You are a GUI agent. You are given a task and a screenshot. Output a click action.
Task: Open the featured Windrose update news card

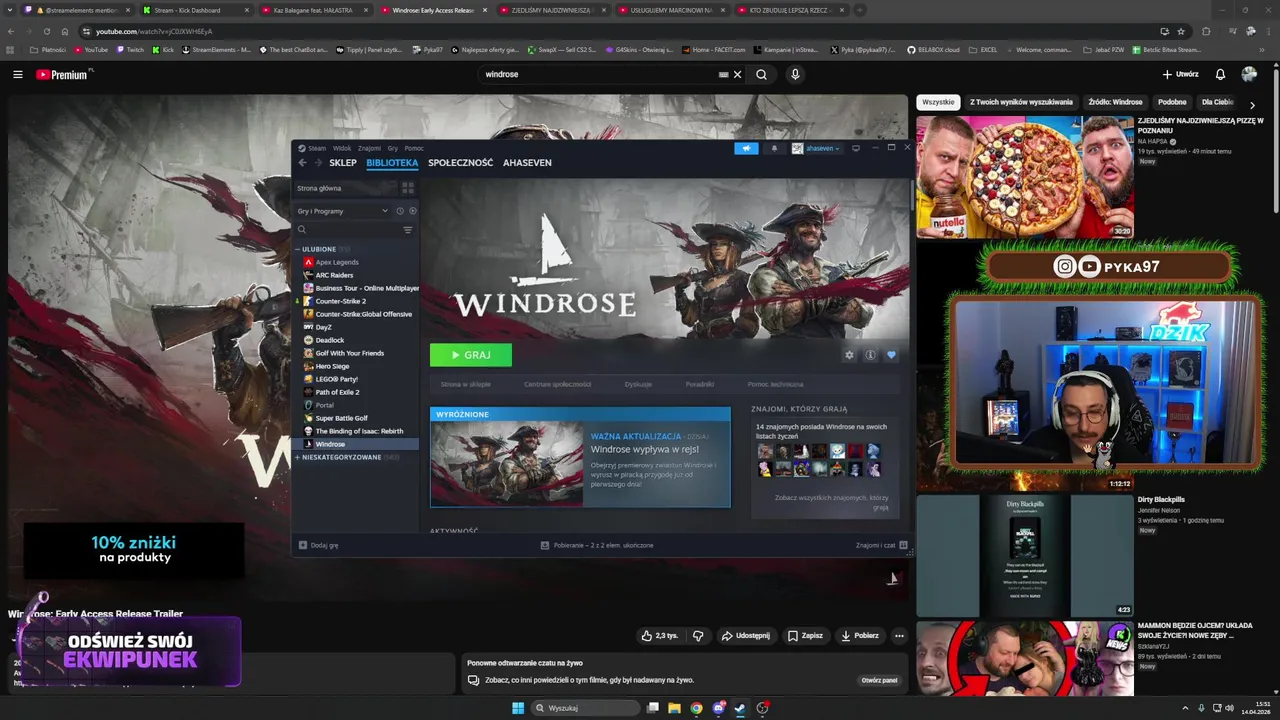(x=580, y=457)
